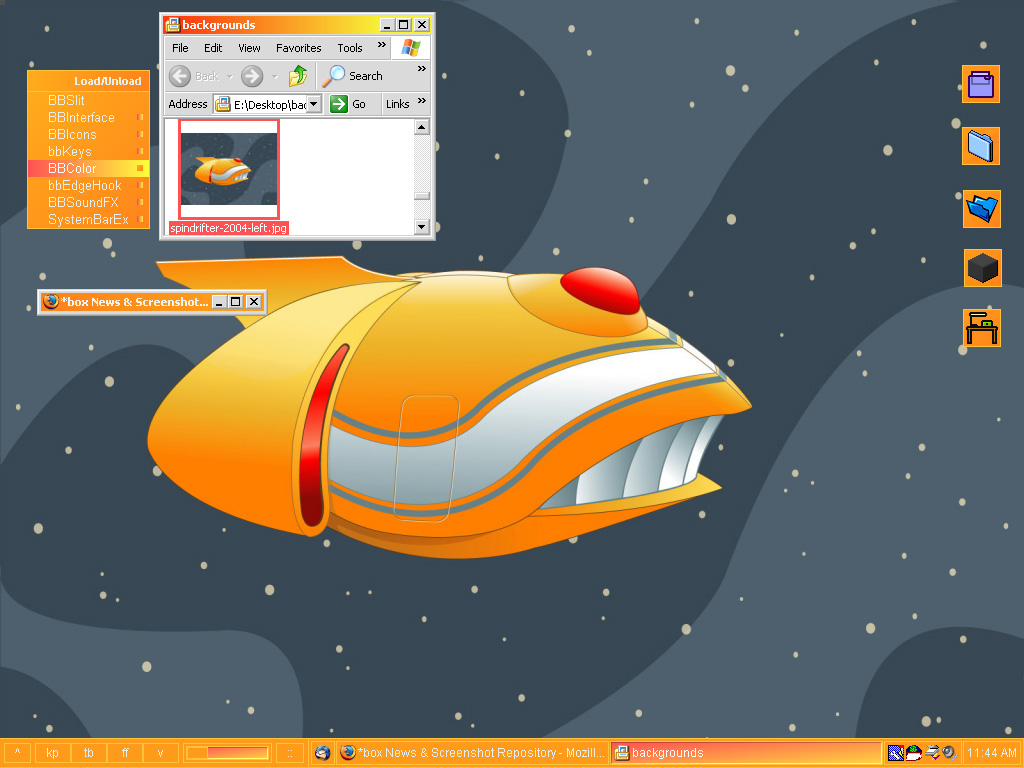Screen dimensions: 1024x768
Task: Open the Edit menu
Action: tap(213, 48)
